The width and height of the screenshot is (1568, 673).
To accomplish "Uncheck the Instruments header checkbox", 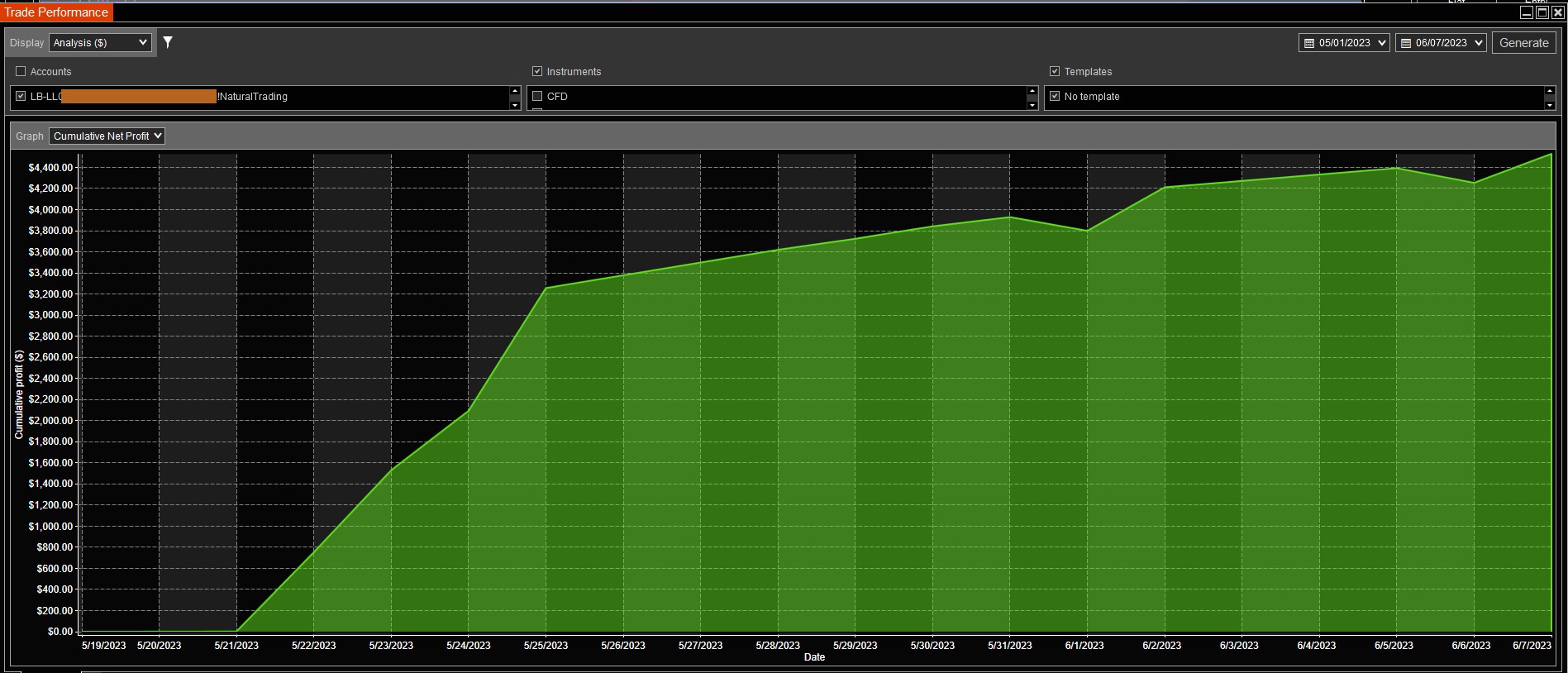I will (537, 71).
